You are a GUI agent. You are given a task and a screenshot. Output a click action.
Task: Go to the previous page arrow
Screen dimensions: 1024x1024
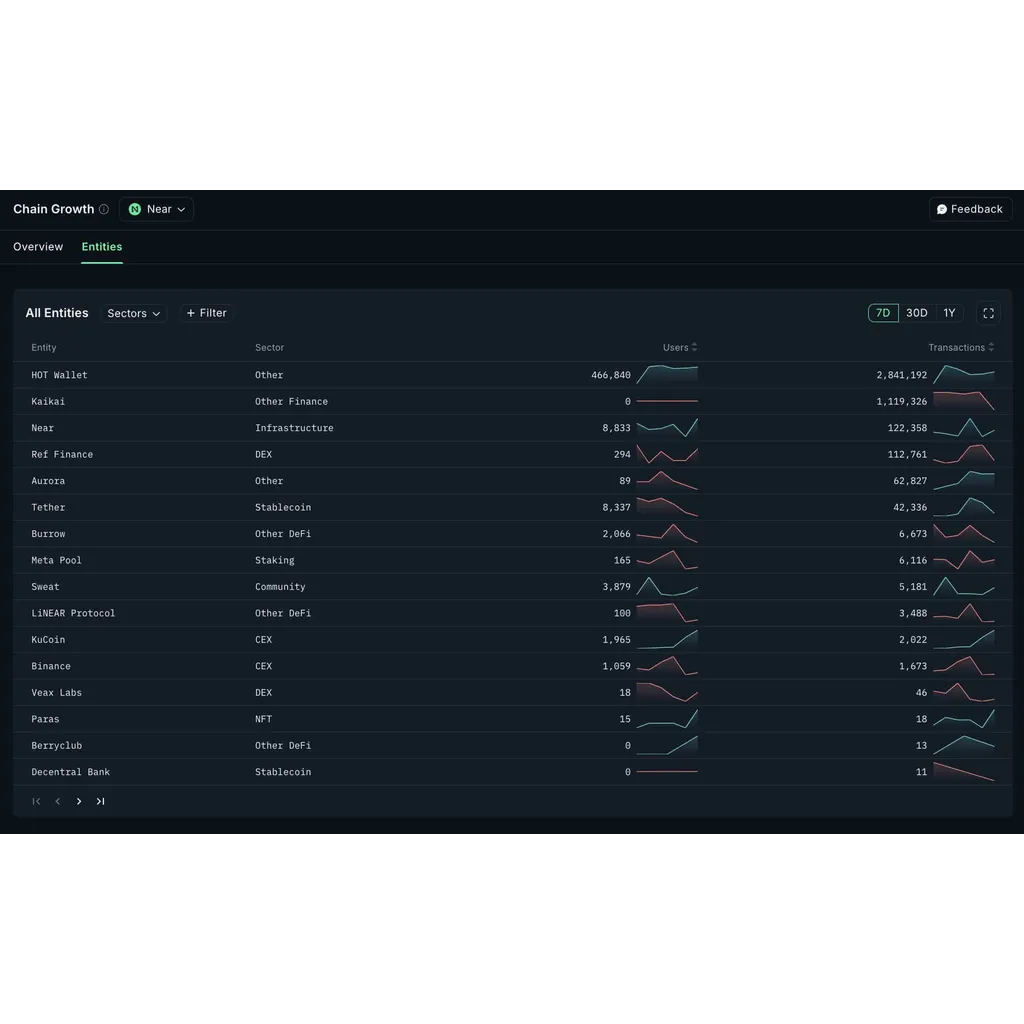click(x=57, y=801)
